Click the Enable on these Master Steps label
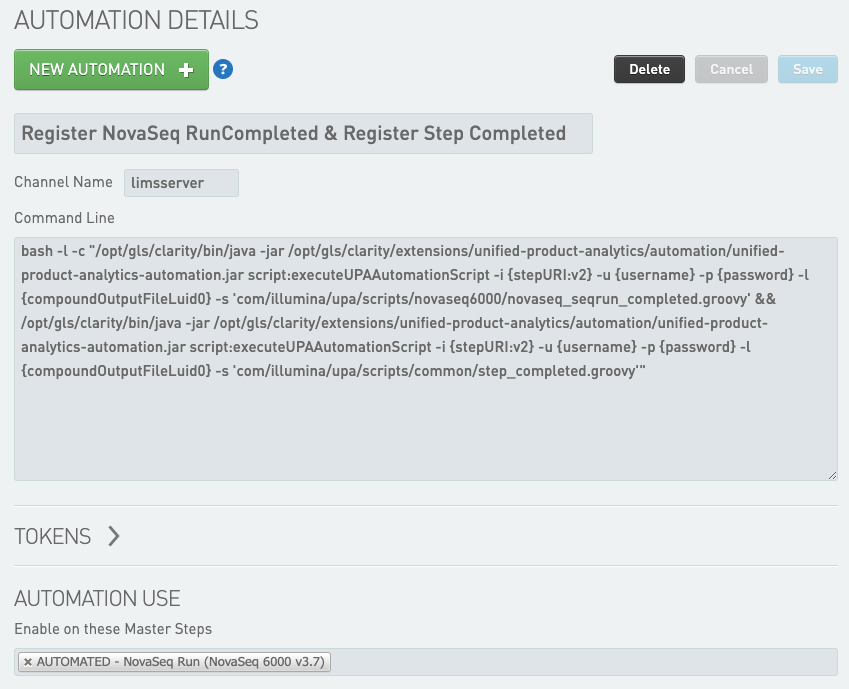The height and width of the screenshot is (689, 849). point(113,629)
